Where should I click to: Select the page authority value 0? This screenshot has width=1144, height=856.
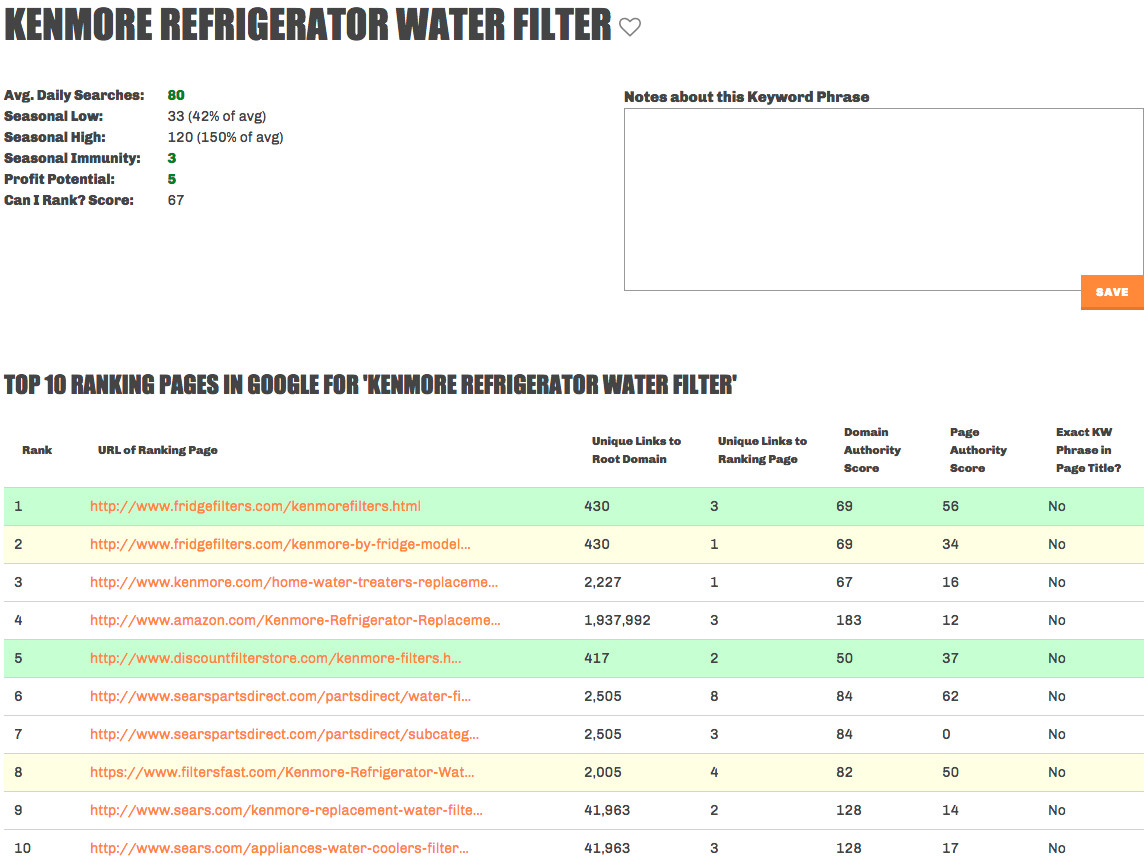946,734
